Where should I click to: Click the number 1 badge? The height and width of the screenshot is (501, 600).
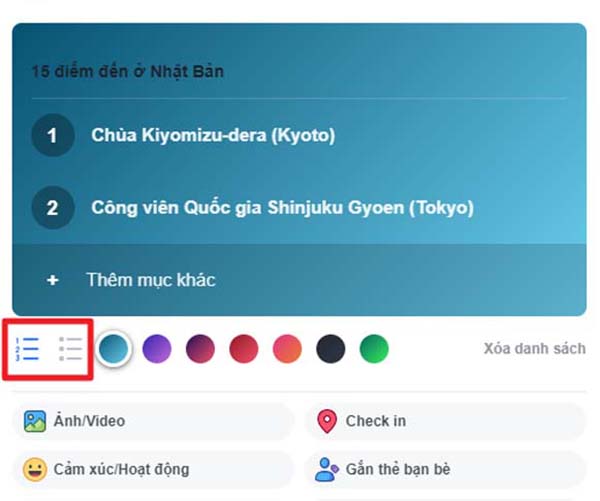(x=53, y=135)
